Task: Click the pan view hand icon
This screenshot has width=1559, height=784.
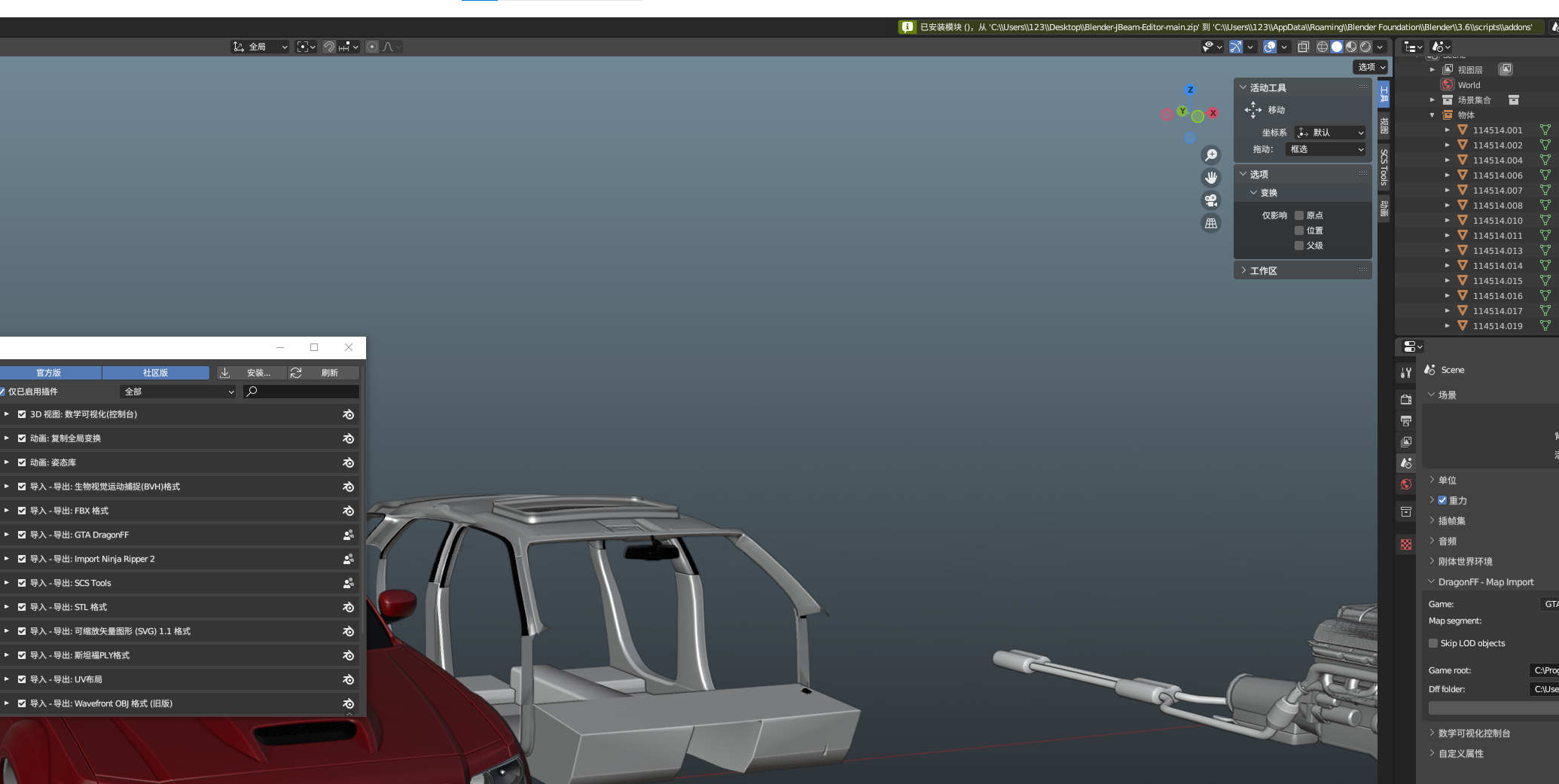Action: [1211, 178]
